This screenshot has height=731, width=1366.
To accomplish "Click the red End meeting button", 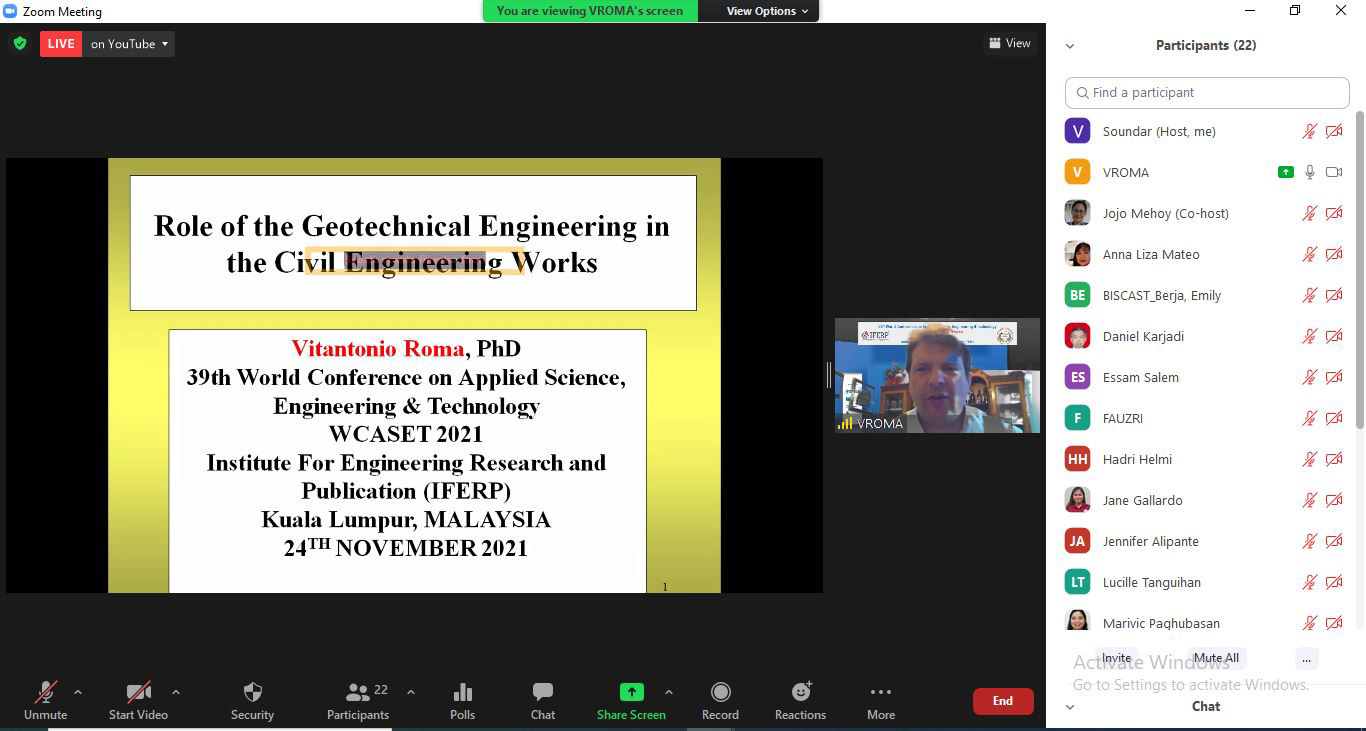I will point(1003,701).
